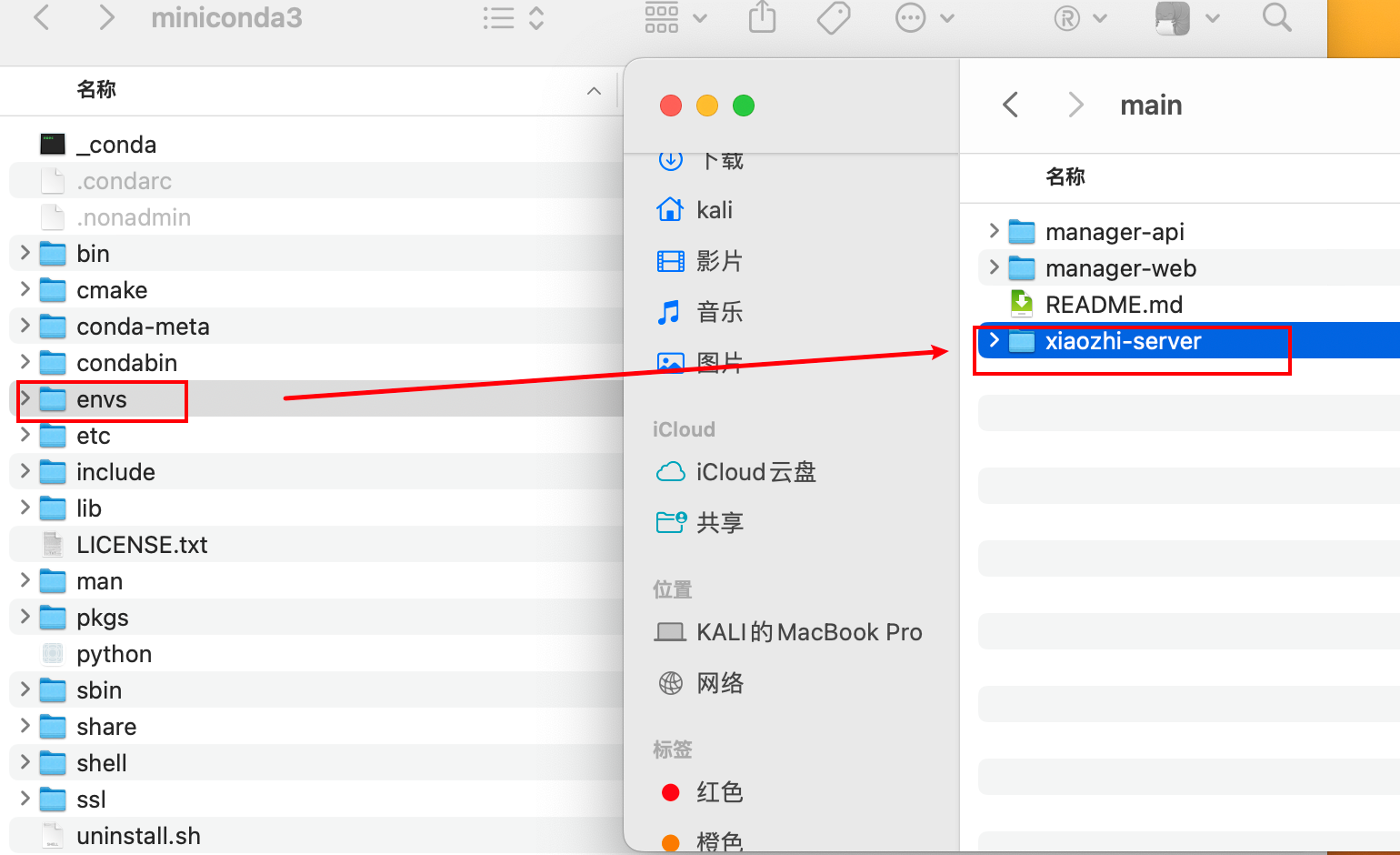Expand the sbin folder
The width and height of the screenshot is (1400, 855).
pyautogui.click(x=25, y=689)
